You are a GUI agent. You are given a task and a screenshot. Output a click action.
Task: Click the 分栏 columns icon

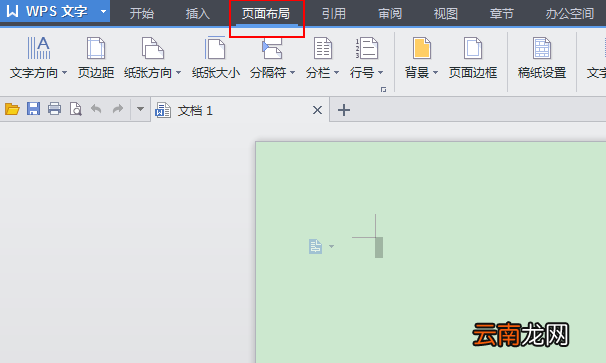(322, 48)
